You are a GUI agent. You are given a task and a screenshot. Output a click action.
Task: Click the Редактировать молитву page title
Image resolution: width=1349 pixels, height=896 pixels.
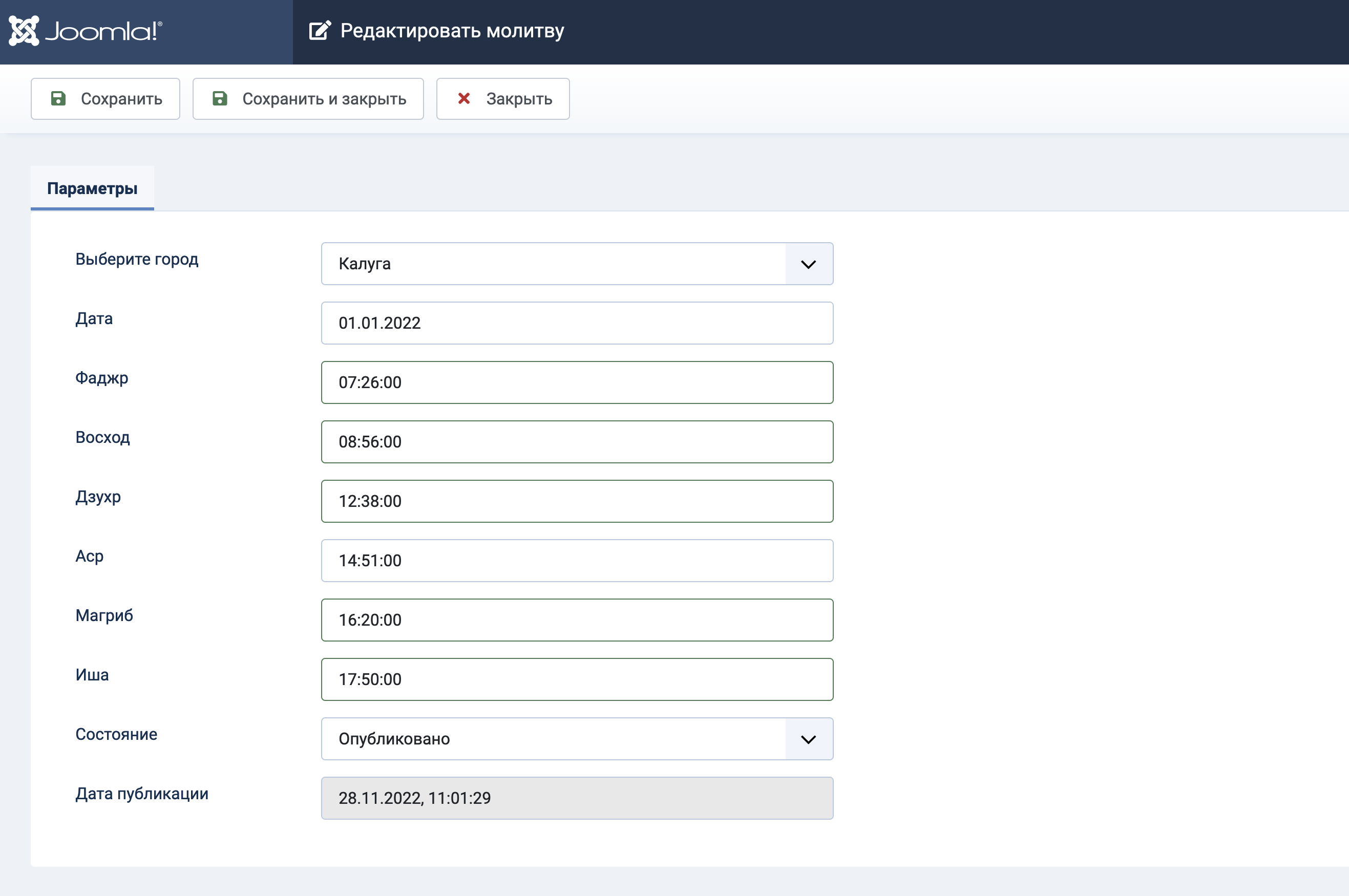click(452, 30)
